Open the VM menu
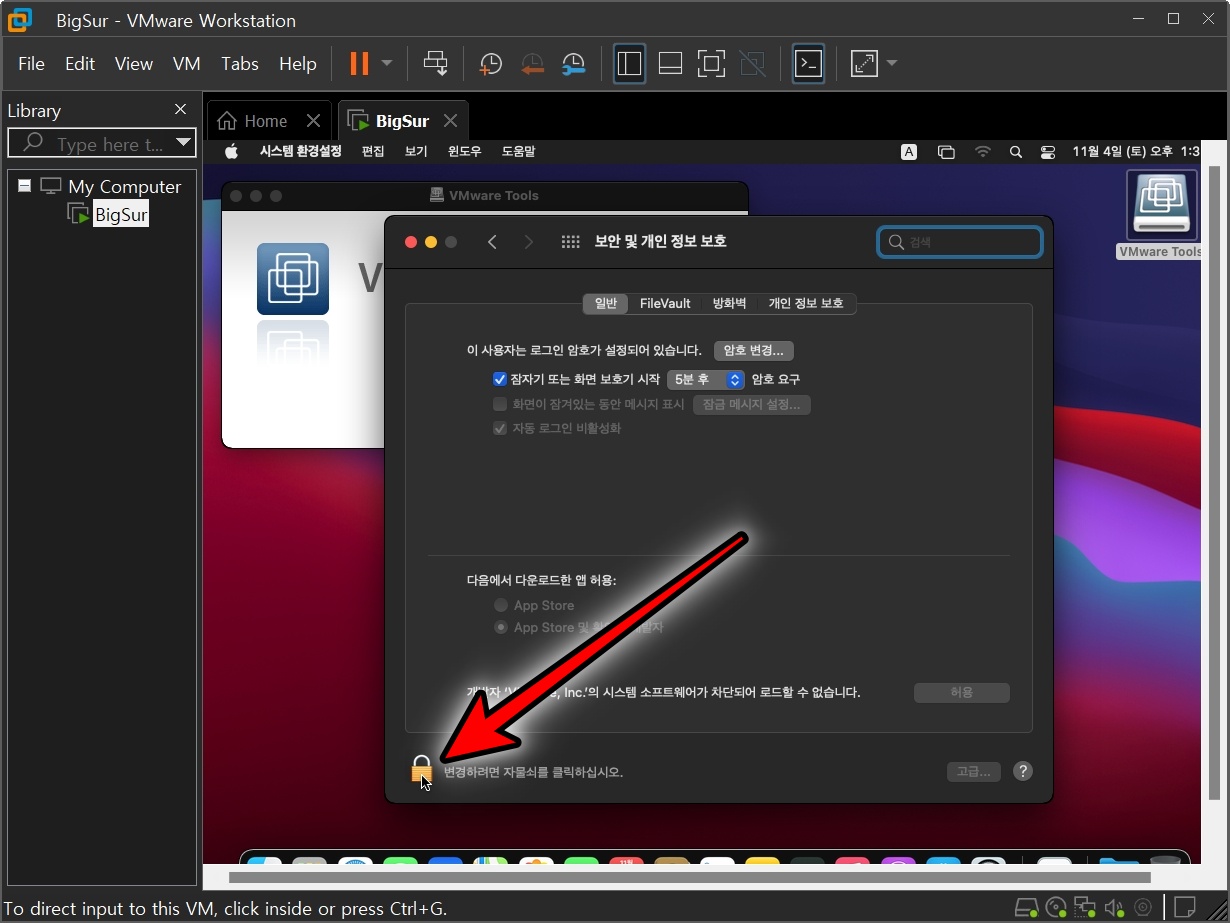Screen dimensions: 1230x923 coord(187,64)
